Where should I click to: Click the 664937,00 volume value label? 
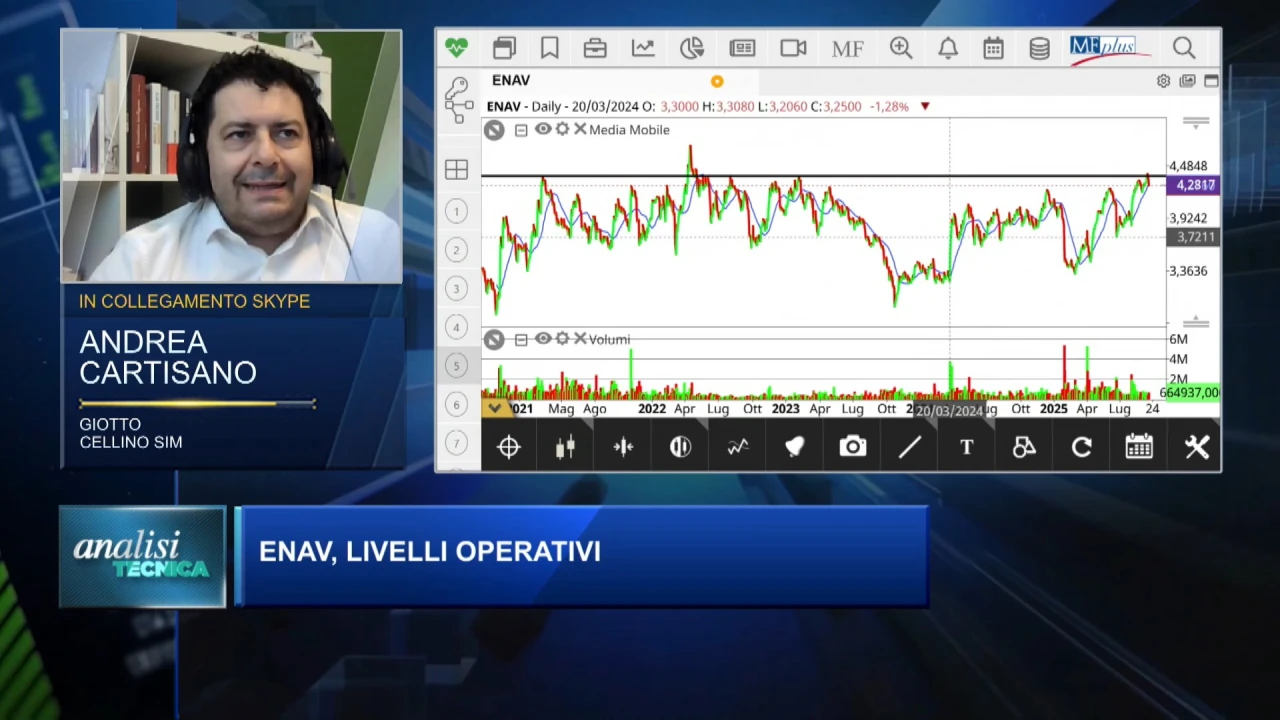pyautogui.click(x=1190, y=393)
